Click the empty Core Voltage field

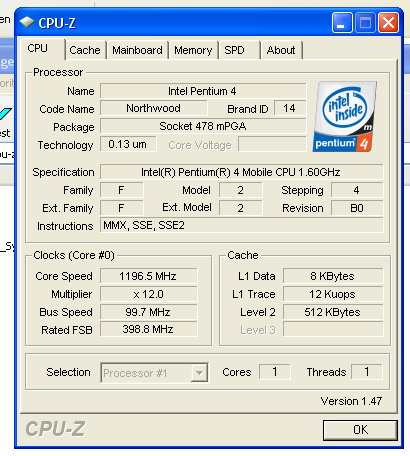coord(272,144)
